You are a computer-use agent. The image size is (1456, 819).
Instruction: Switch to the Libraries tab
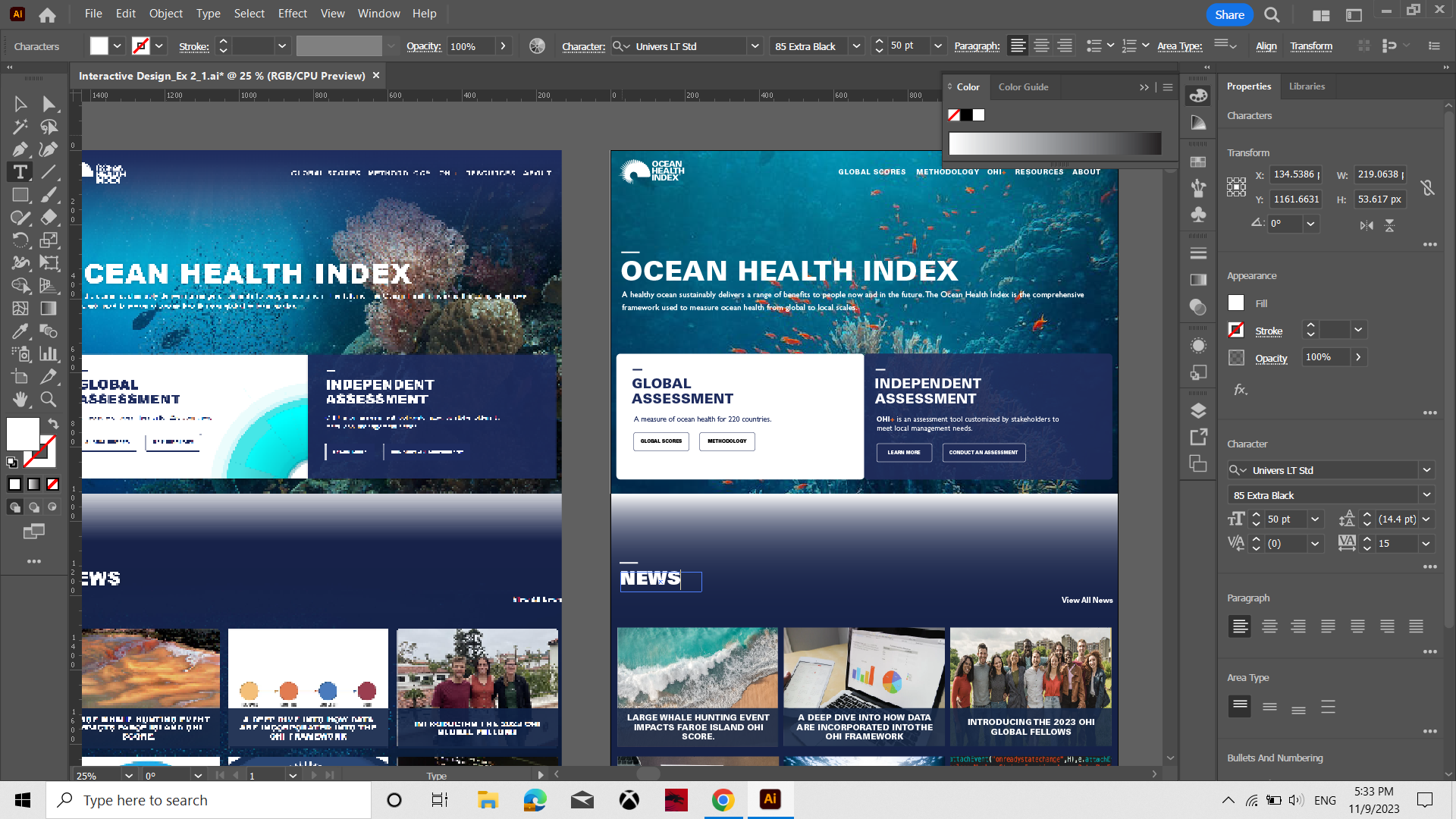pyautogui.click(x=1307, y=86)
